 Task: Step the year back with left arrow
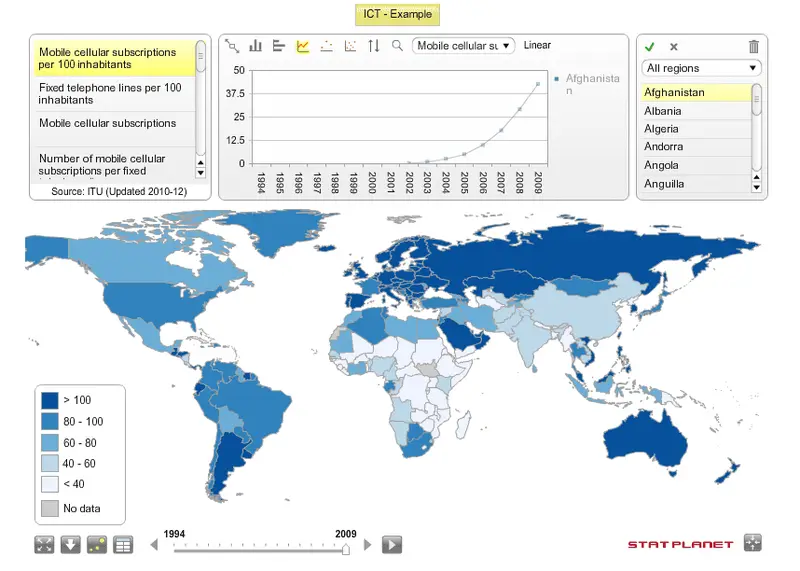pyautogui.click(x=154, y=545)
